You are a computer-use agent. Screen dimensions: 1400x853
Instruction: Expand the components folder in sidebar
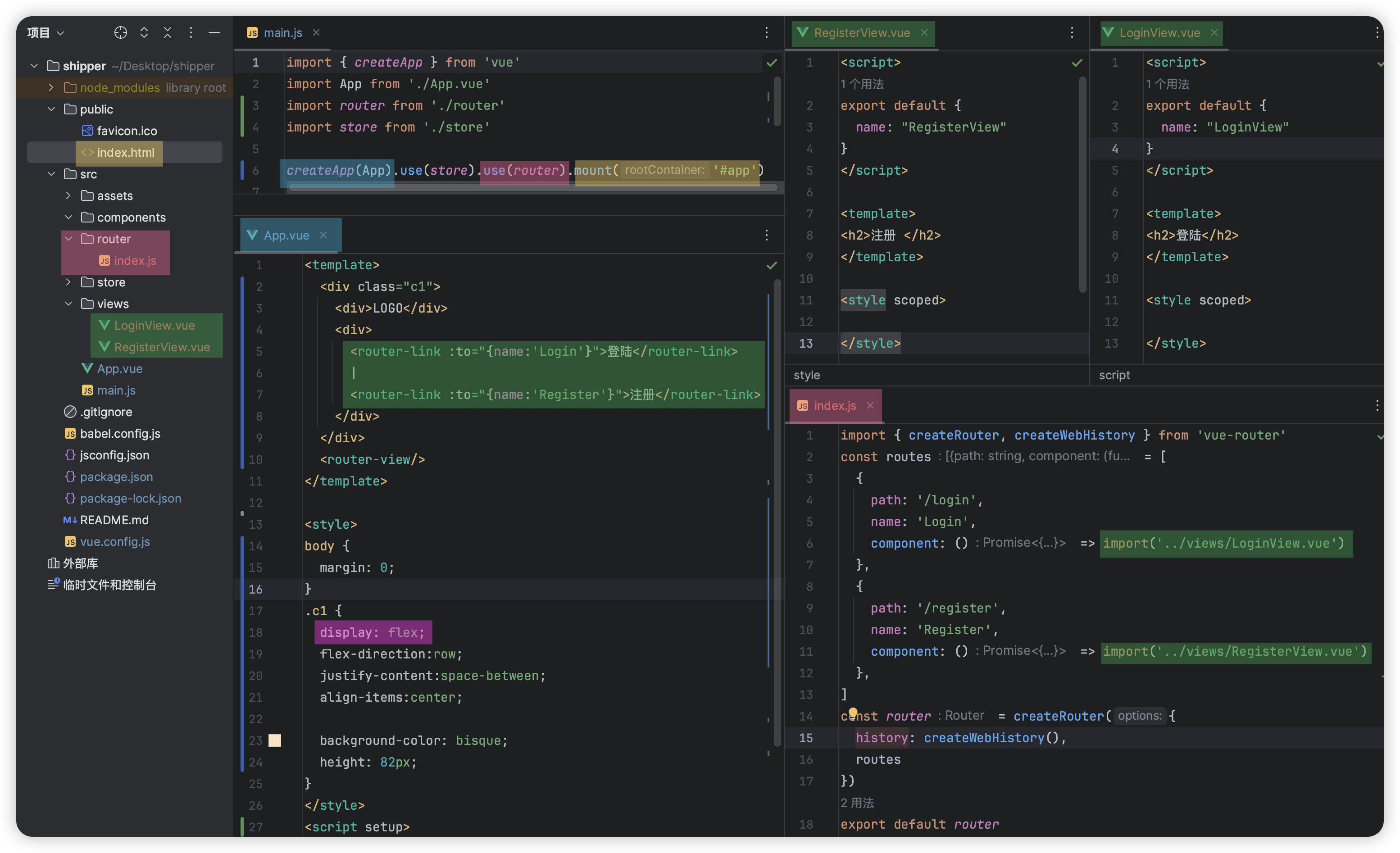click(68, 217)
